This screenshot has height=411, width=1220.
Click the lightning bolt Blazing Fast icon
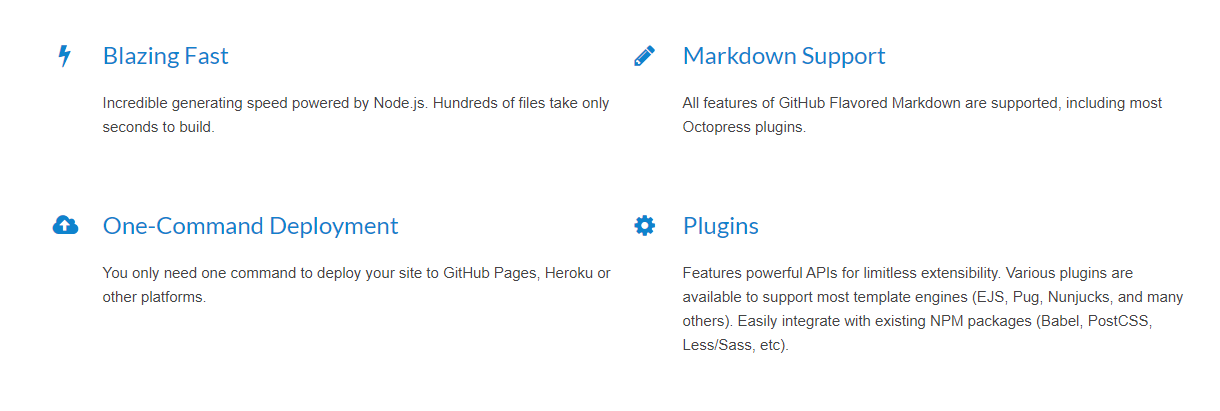point(65,56)
